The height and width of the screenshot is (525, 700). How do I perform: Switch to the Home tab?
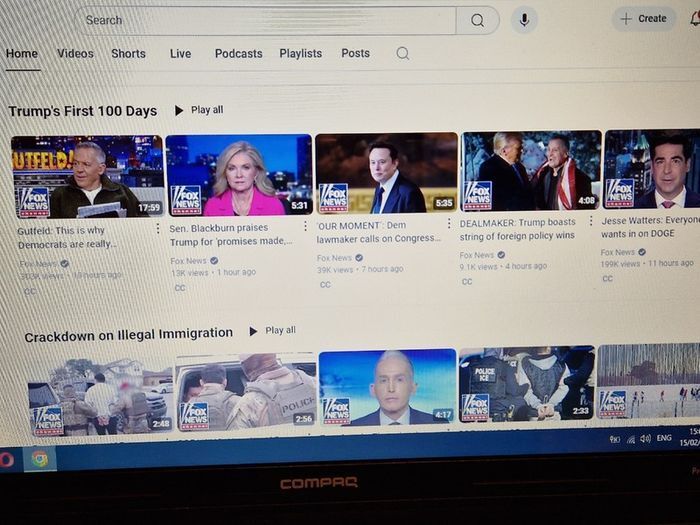[x=22, y=54]
